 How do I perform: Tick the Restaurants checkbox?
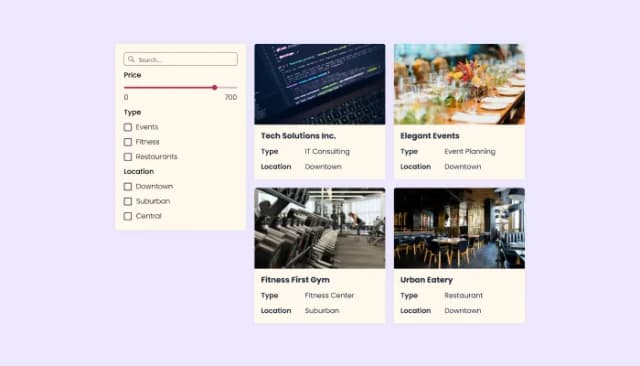coord(128,157)
